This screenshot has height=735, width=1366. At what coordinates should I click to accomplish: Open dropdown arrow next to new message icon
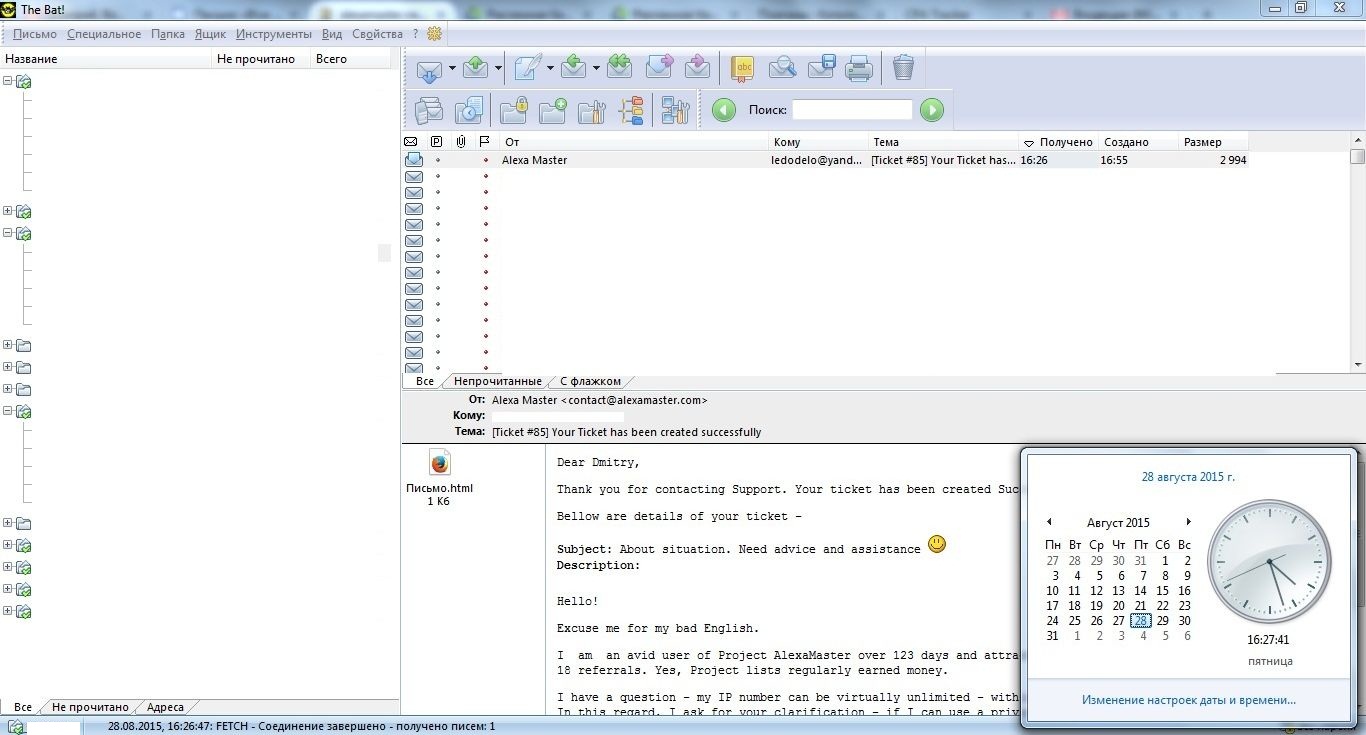pos(550,69)
